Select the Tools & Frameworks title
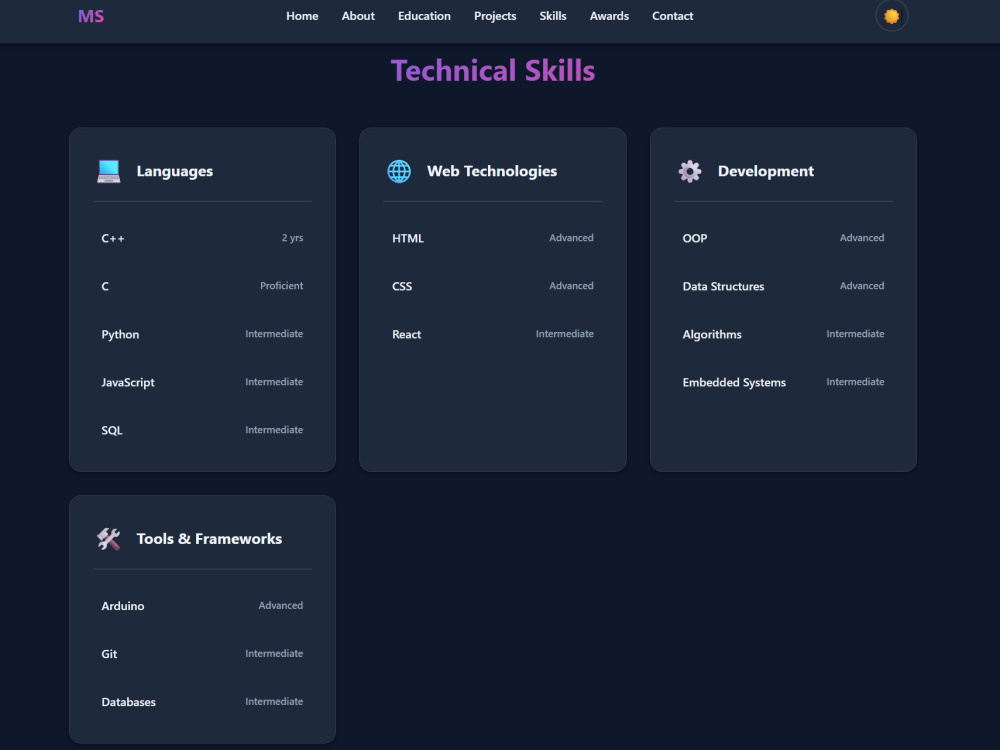The image size is (1000, 750). pyautogui.click(x=209, y=539)
